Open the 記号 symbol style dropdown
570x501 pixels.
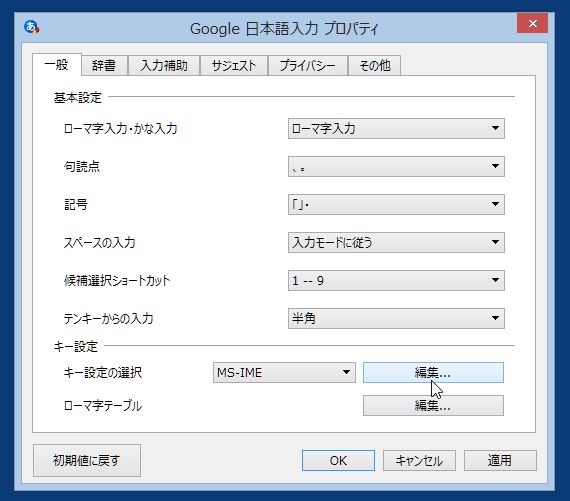coord(396,204)
